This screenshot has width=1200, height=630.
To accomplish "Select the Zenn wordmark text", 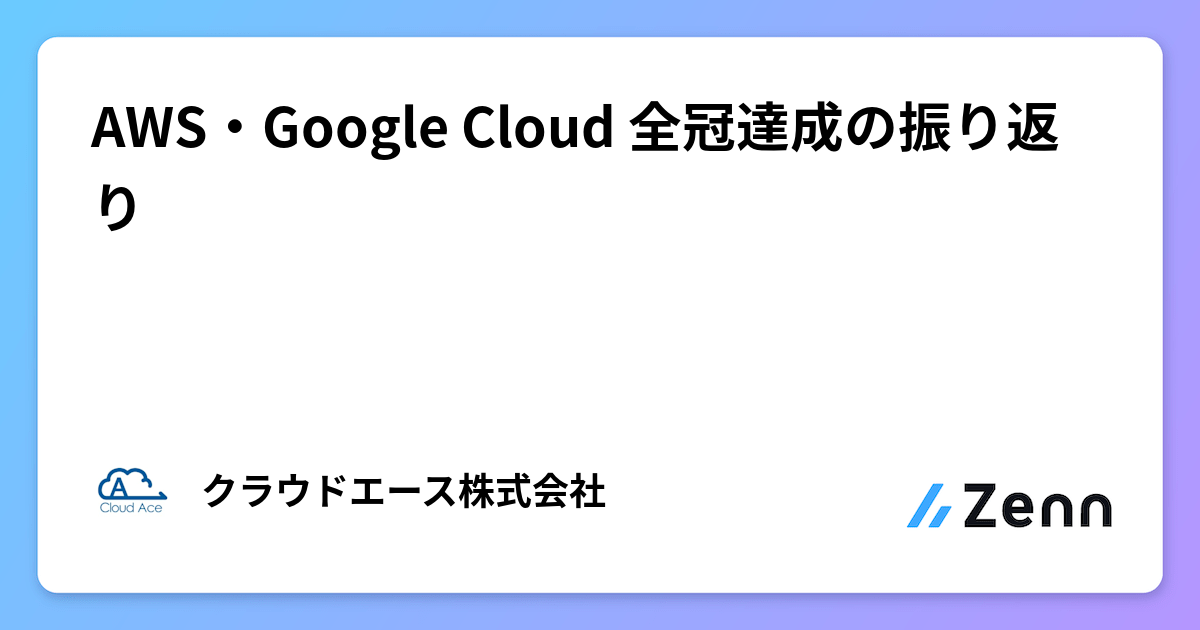I will (1036, 506).
